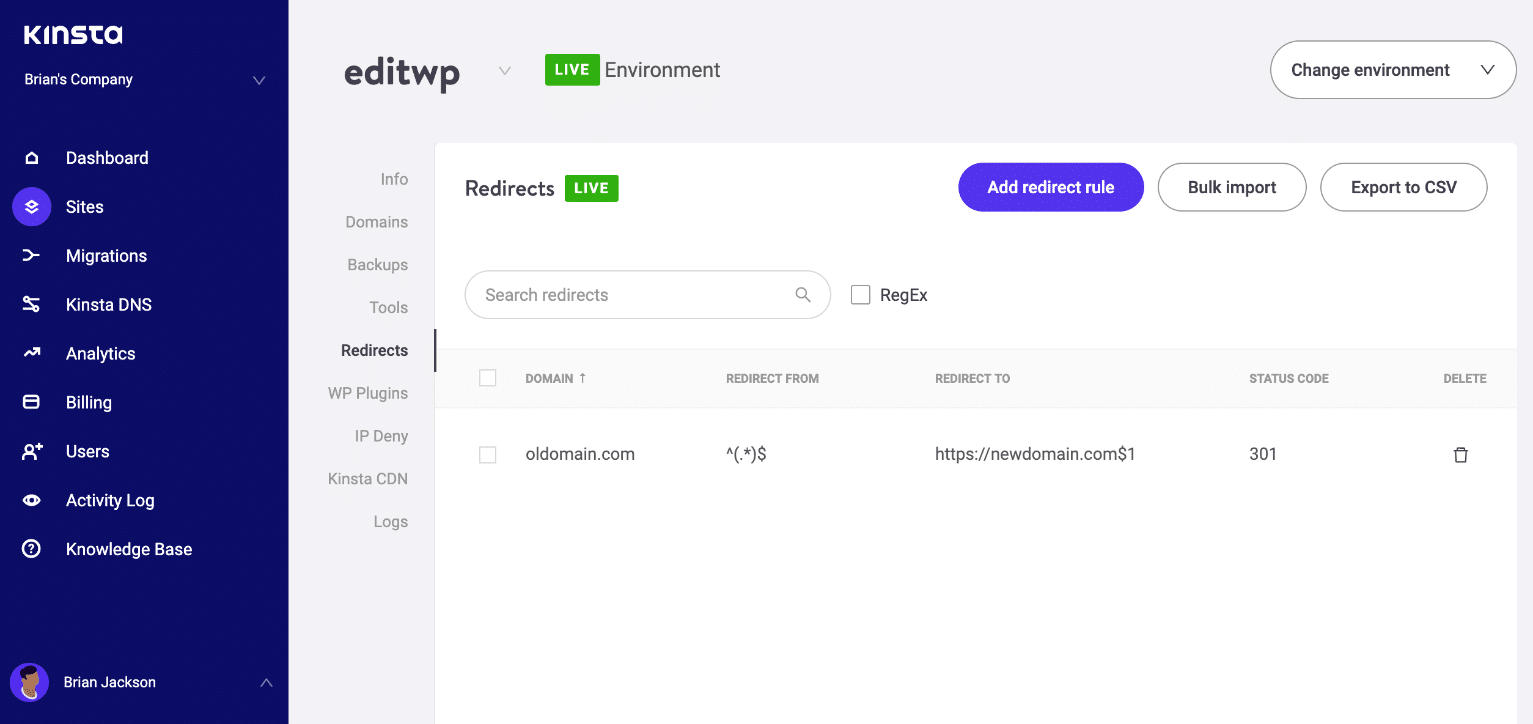Select the Sites icon in the sidebar

[x=33, y=206]
